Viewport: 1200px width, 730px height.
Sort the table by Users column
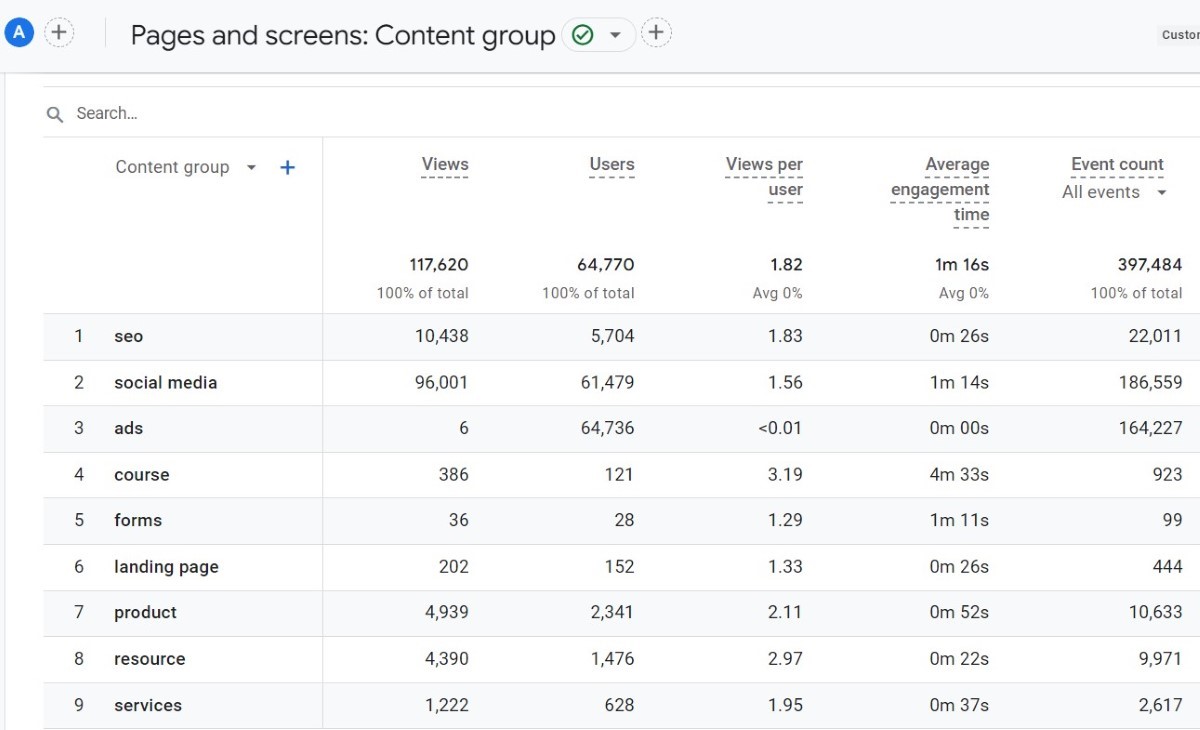[612, 165]
